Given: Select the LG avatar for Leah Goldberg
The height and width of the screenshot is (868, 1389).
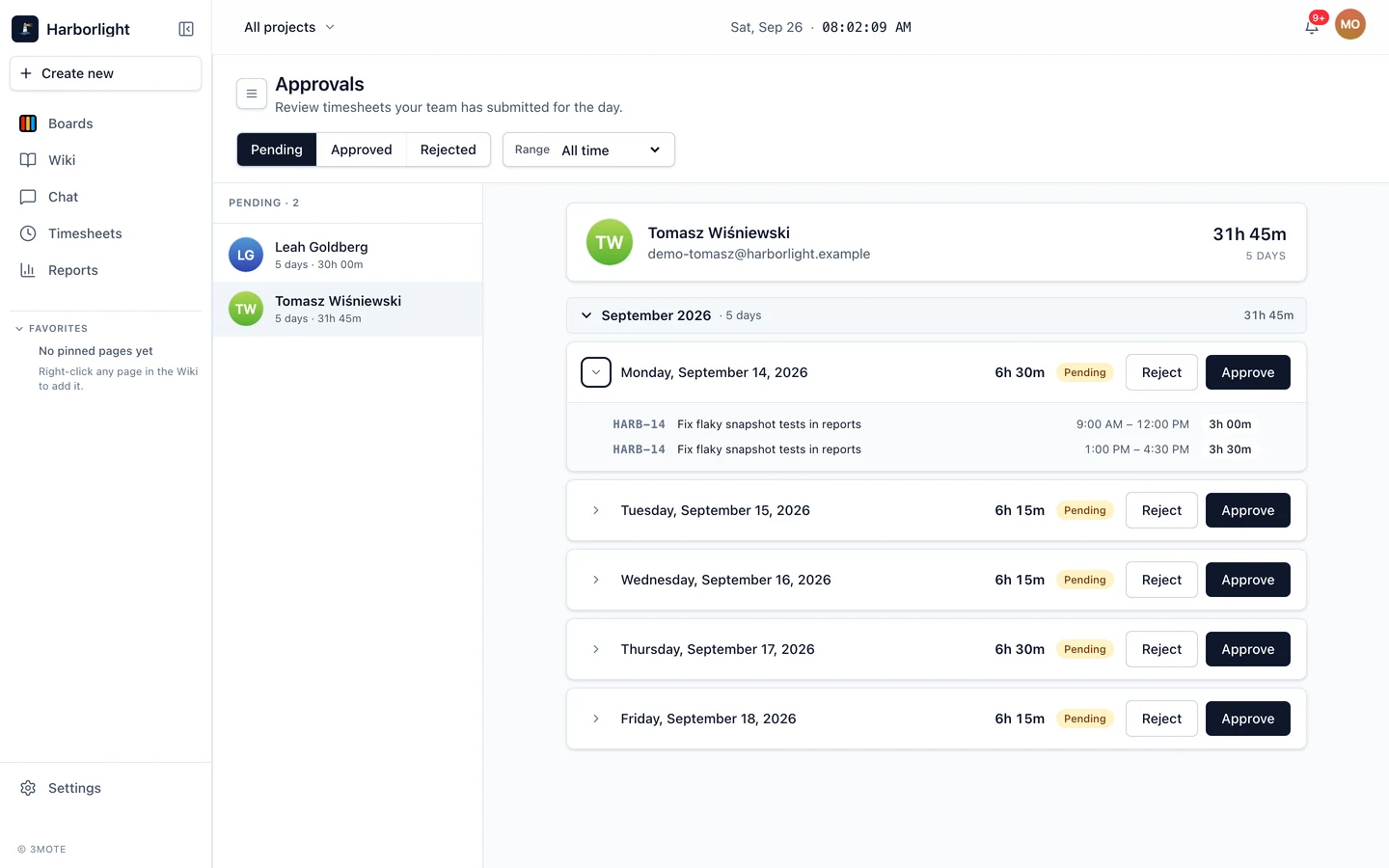Looking at the screenshot, I should [246, 255].
